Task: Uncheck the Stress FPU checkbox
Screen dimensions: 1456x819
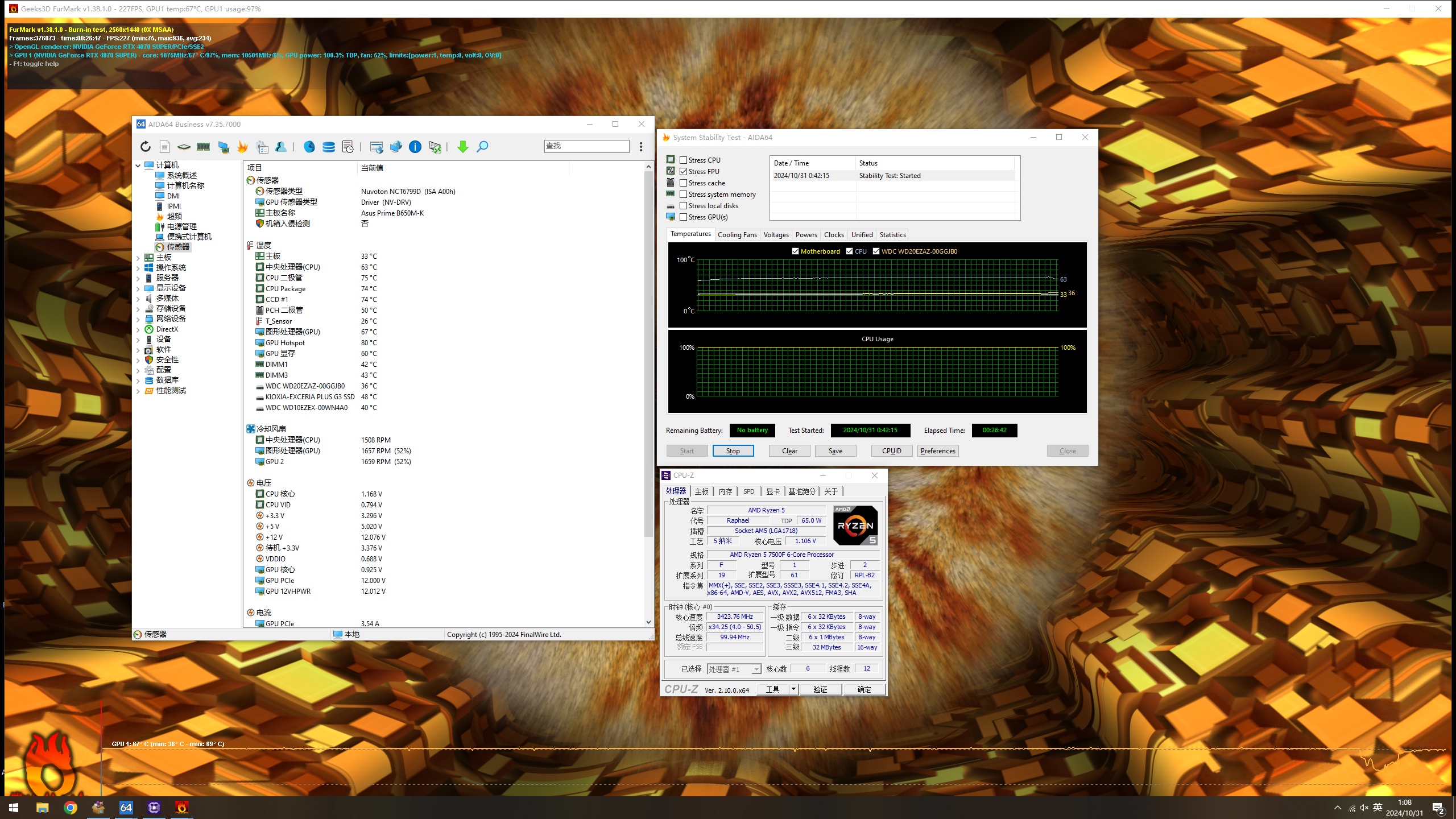Action: coord(684,172)
